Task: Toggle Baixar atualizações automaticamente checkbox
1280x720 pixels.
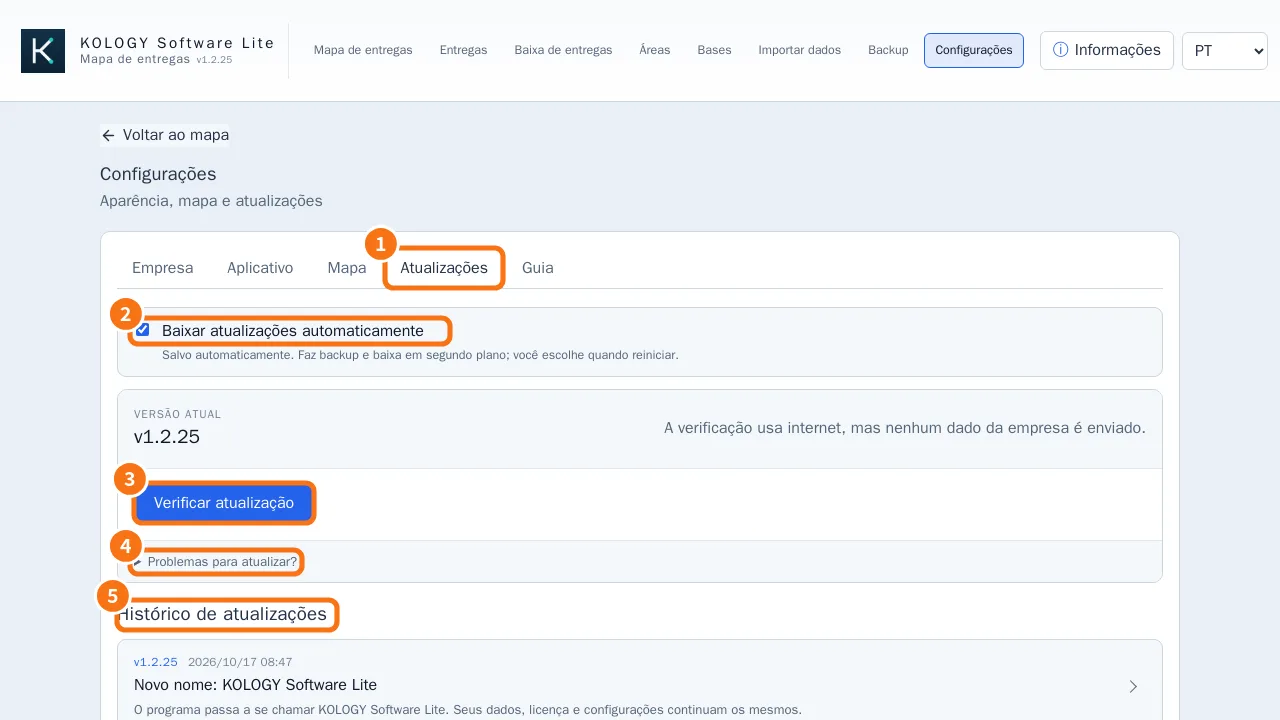Action: pyautogui.click(x=143, y=330)
